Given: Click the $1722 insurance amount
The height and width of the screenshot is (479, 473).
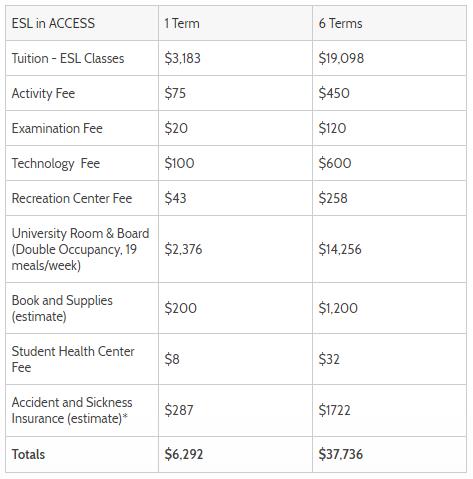Looking at the screenshot, I should click(334, 410).
